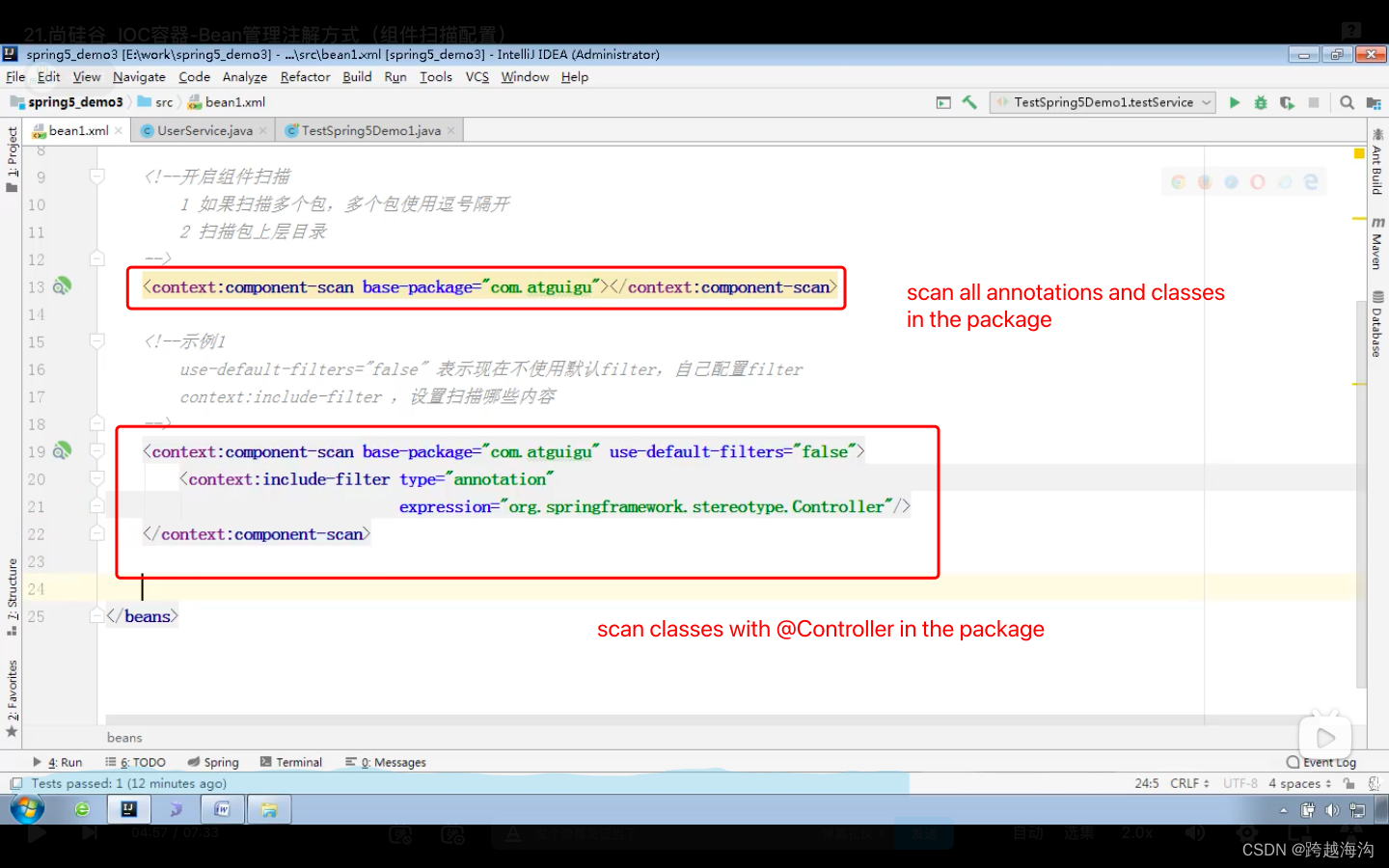Viewport: 1389px width, 868px height.
Task: Open the Refactor menu
Action: pyautogui.click(x=305, y=77)
